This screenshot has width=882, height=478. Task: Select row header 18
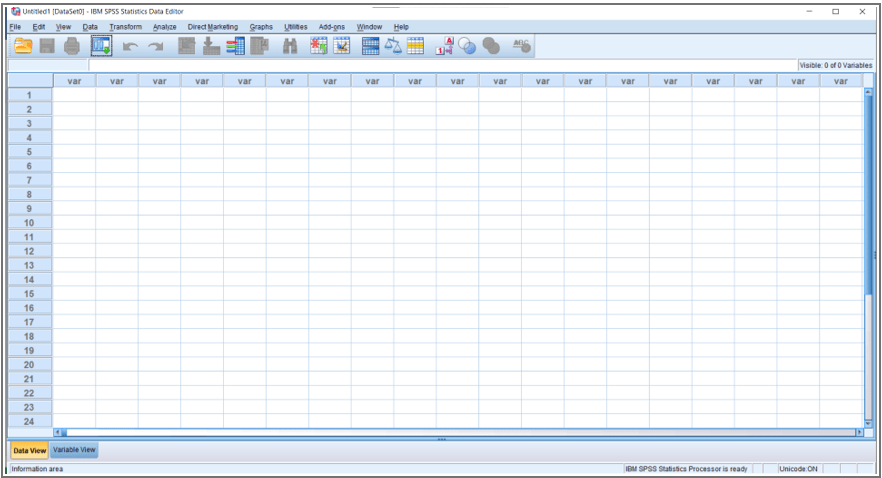29,336
